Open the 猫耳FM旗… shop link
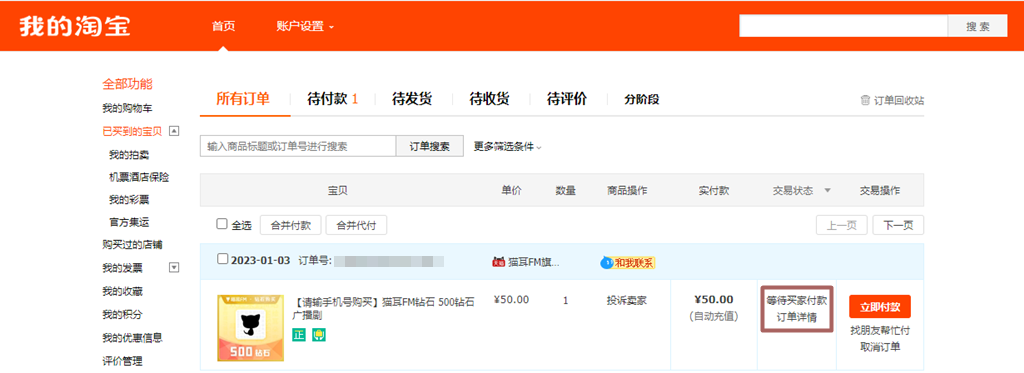 [534, 263]
